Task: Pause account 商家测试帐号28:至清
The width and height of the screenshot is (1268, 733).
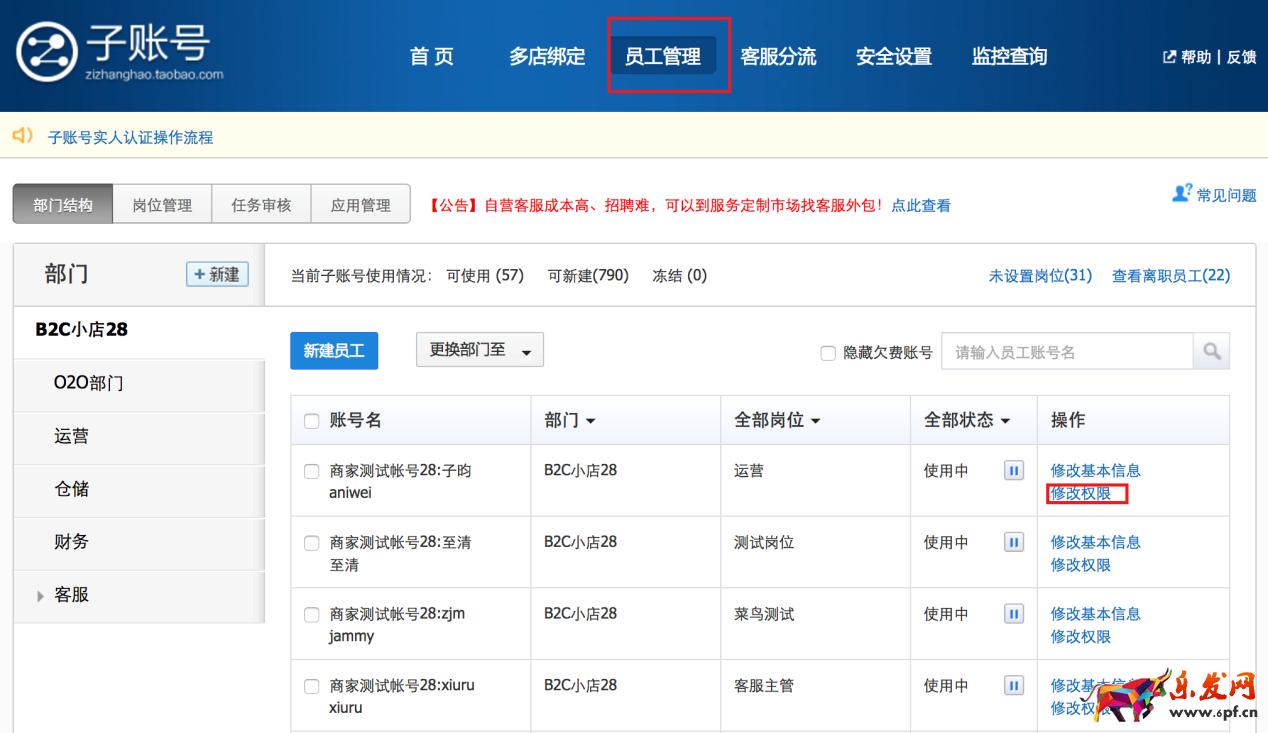Action: [1014, 542]
